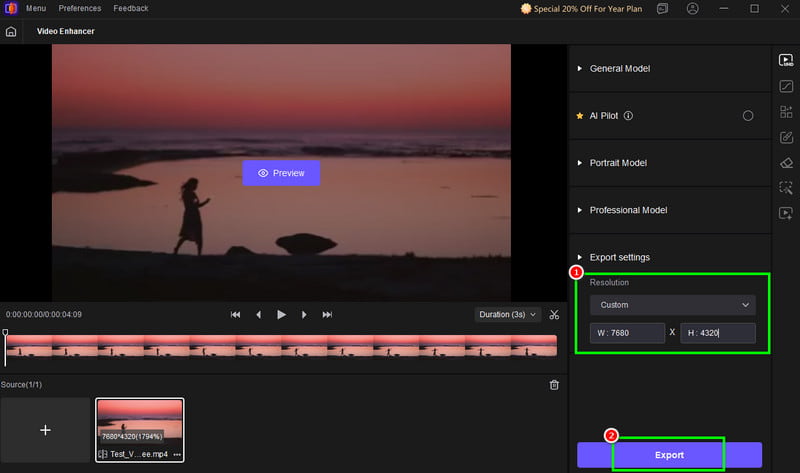This screenshot has height=473, width=800.
Task: Play the video
Action: (281, 315)
